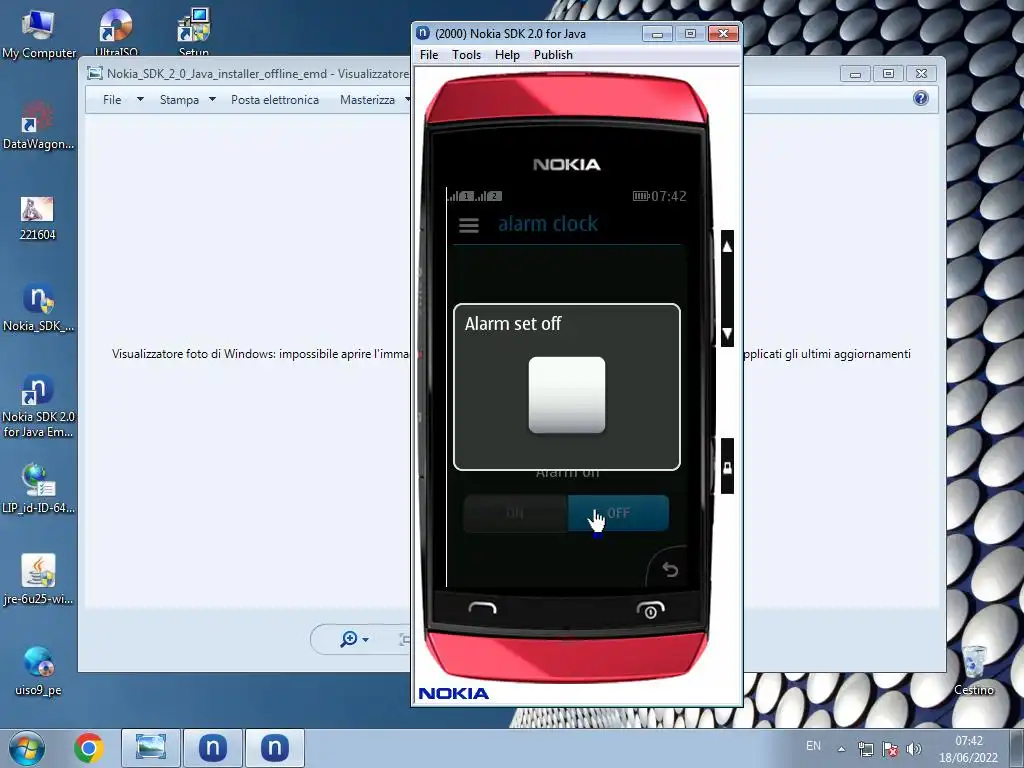1024x768 pixels.
Task: Click the Action Center flag icon
Action: [890, 750]
